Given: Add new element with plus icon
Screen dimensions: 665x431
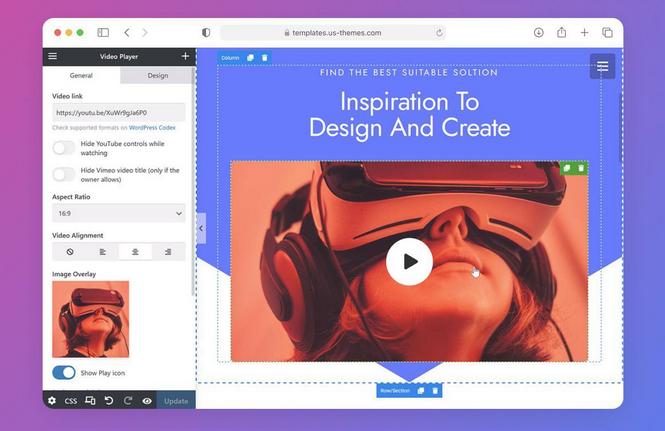Looking at the screenshot, I should tap(185, 56).
